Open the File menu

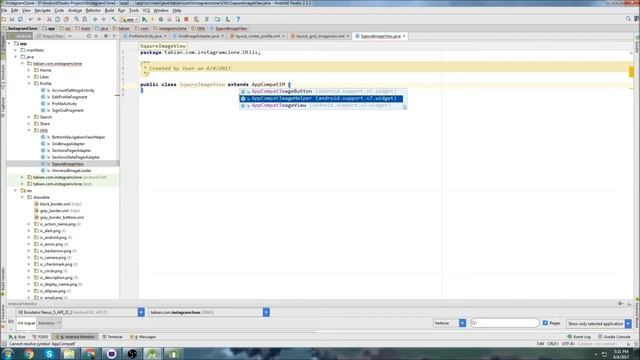[4, 10]
